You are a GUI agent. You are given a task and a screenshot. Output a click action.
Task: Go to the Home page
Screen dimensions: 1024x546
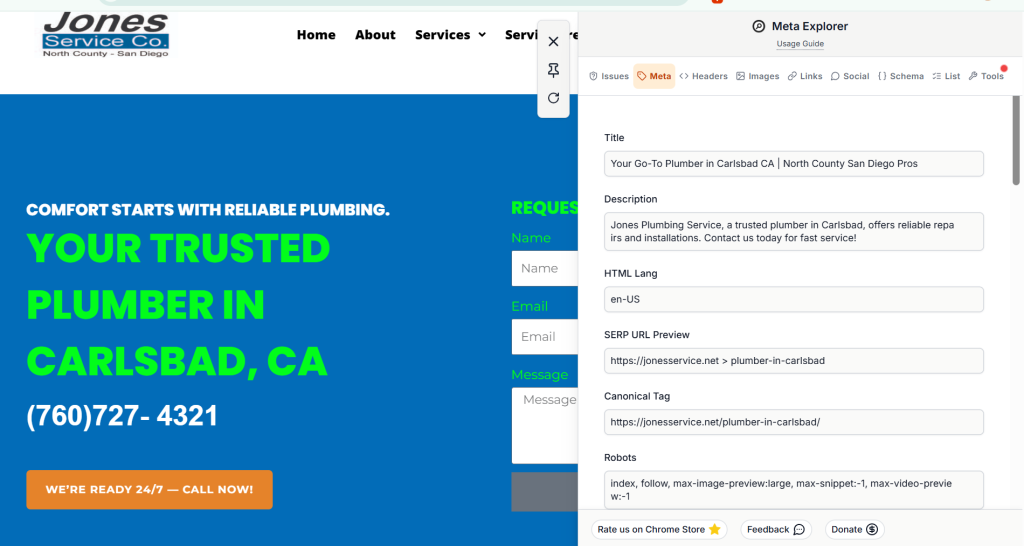(316, 35)
